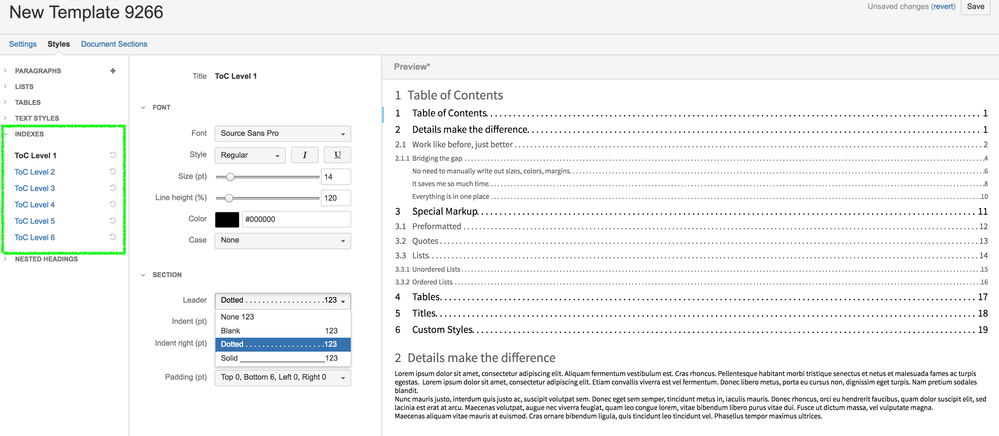Select ToC Level 2 style

[x=35, y=172]
